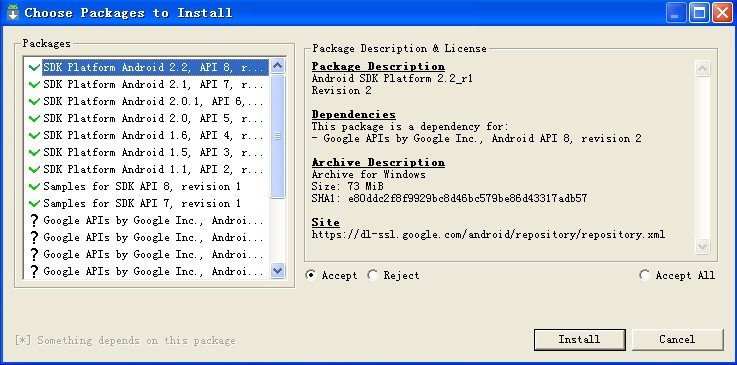Image resolution: width=737 pixels, height=365 pixels.
Task: Select the Accept radio button
Action: click(311, 275)
